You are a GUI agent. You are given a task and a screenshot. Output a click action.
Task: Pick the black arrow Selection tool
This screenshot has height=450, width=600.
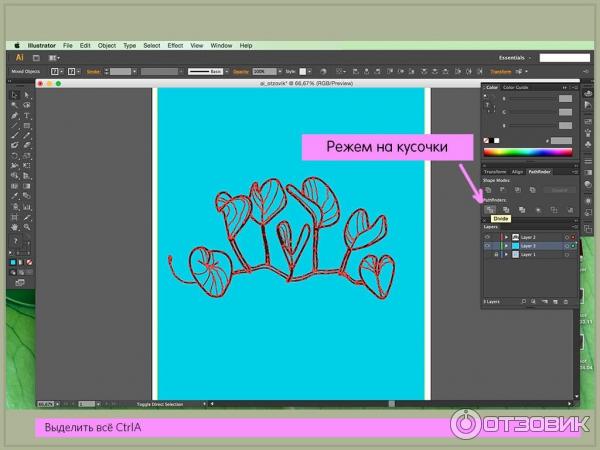click(x=14, y=95)
